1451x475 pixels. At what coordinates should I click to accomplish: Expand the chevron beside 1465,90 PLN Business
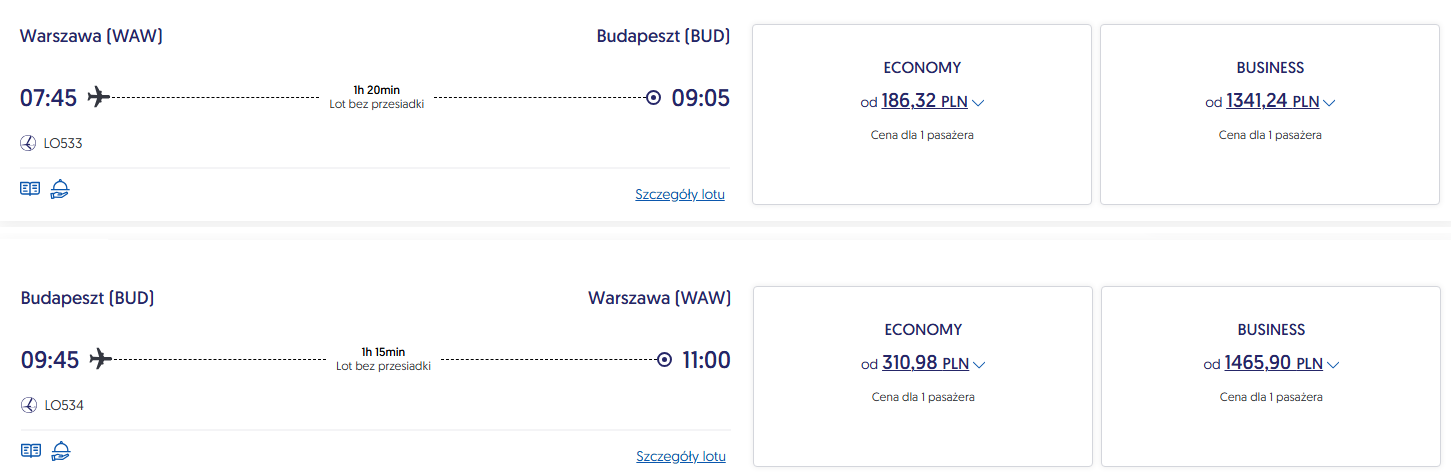pos(1332,364)
